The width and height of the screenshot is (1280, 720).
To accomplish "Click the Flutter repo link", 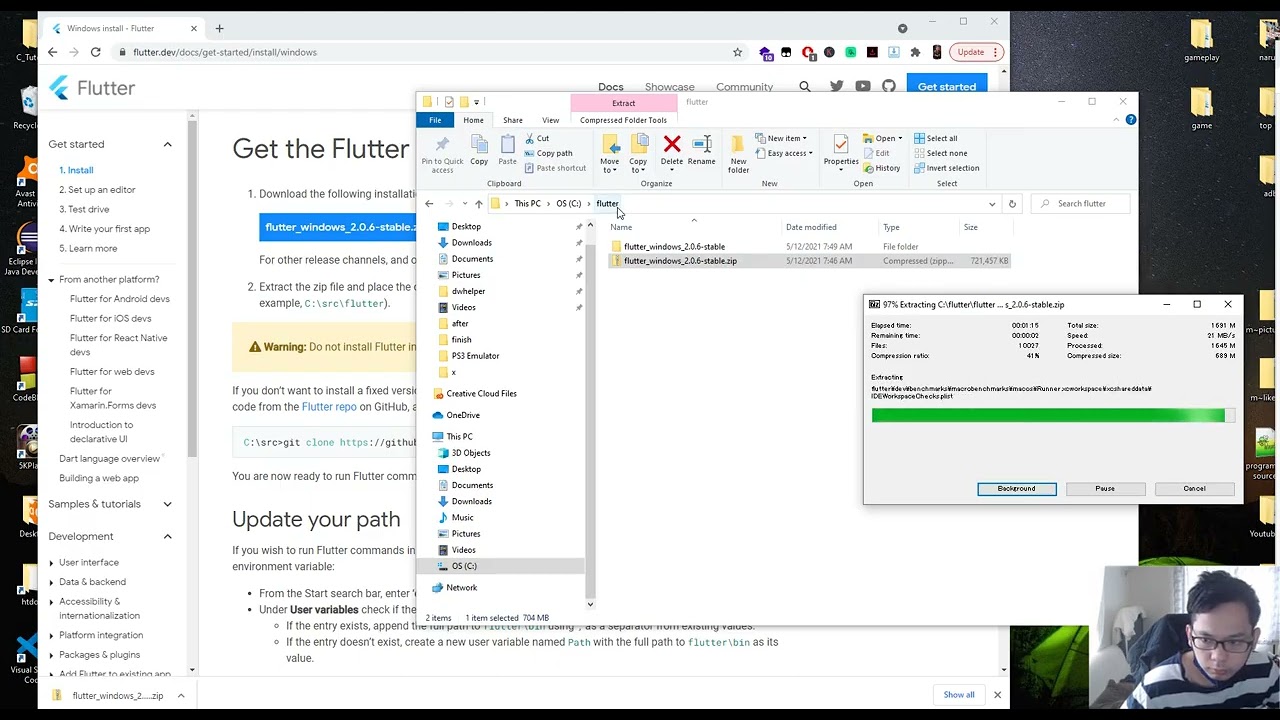I will [329, 407].
